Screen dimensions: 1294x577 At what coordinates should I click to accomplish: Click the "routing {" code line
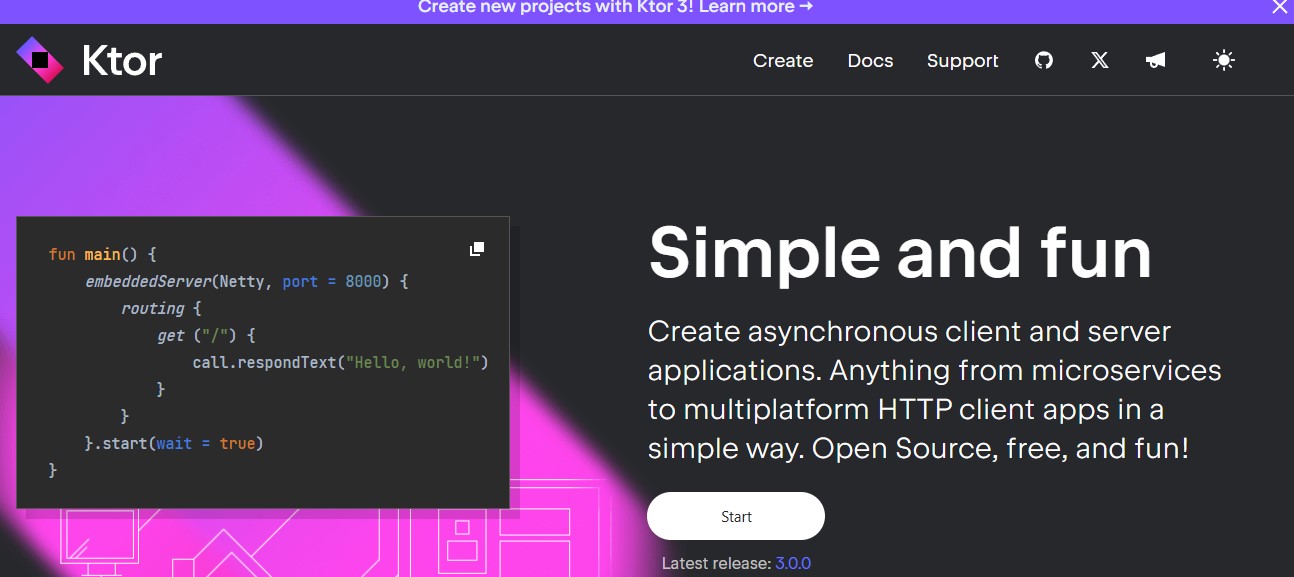tap(161, 309)
